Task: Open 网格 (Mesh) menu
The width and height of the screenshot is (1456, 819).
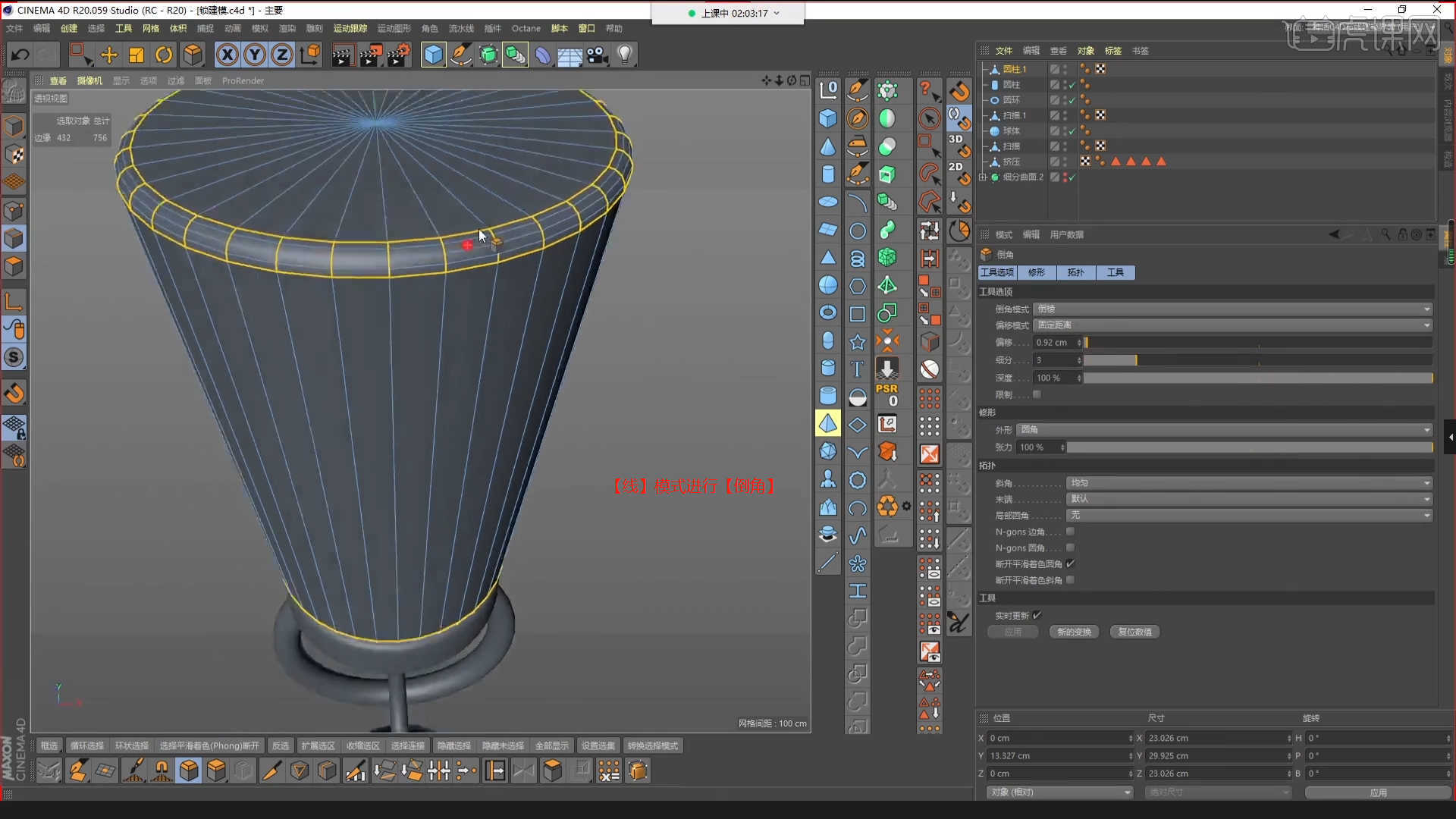Action: (x=151, y=28)
